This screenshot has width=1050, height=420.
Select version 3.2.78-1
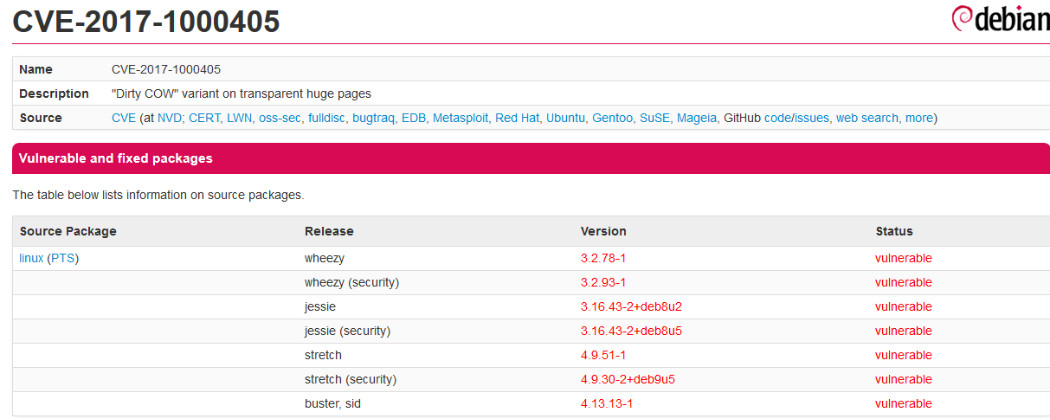click(603, 259)
